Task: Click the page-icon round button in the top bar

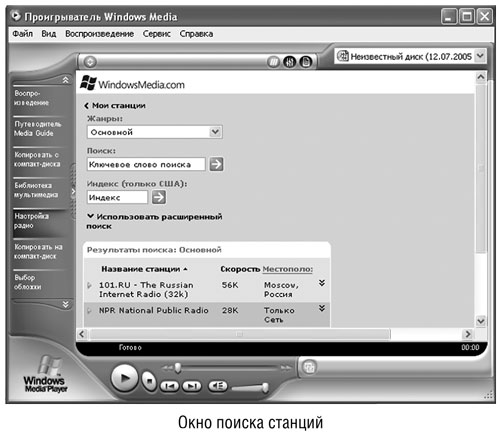Action: click(x=305, y=62)
